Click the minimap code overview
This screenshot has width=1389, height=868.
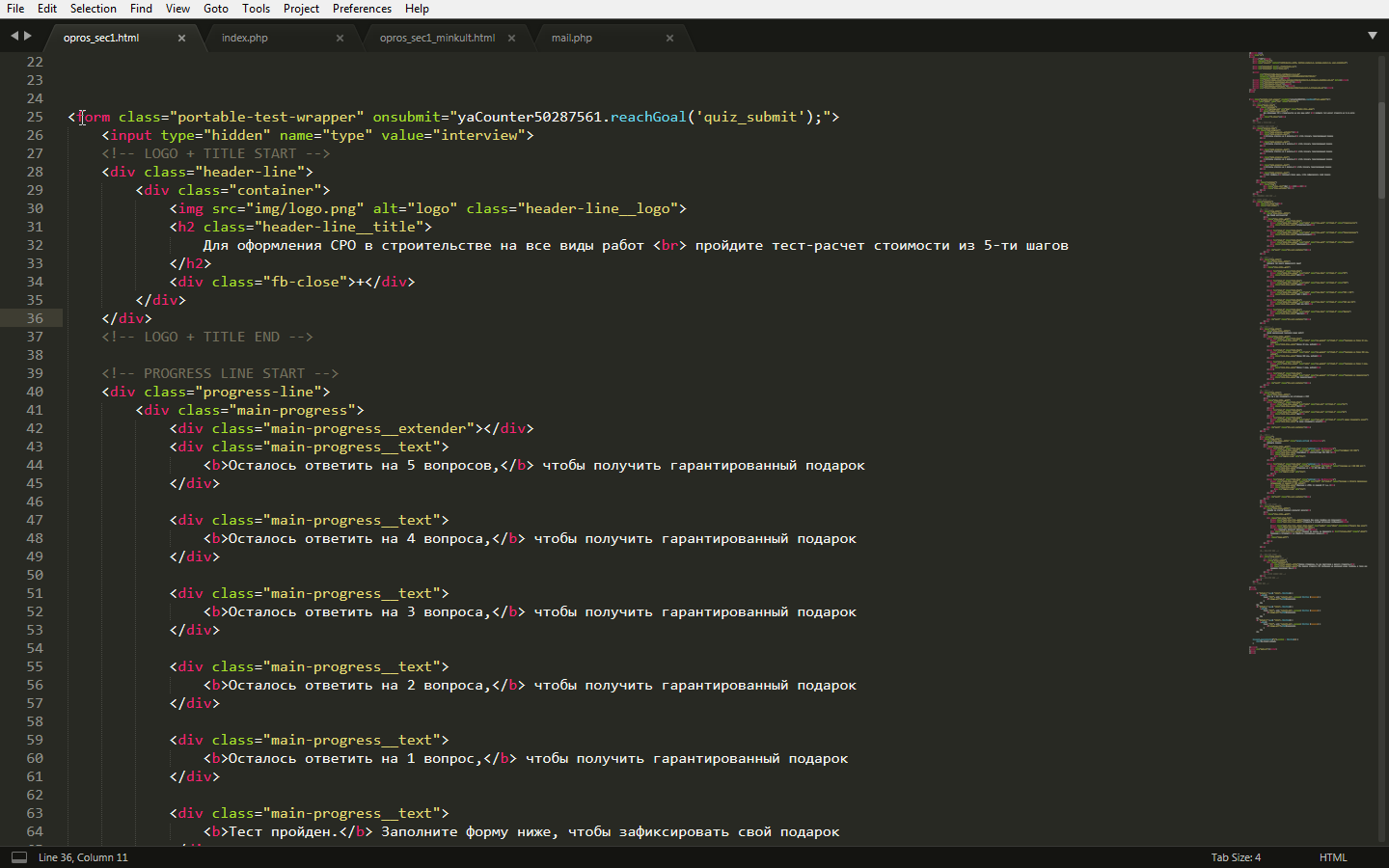[1310, 353]
